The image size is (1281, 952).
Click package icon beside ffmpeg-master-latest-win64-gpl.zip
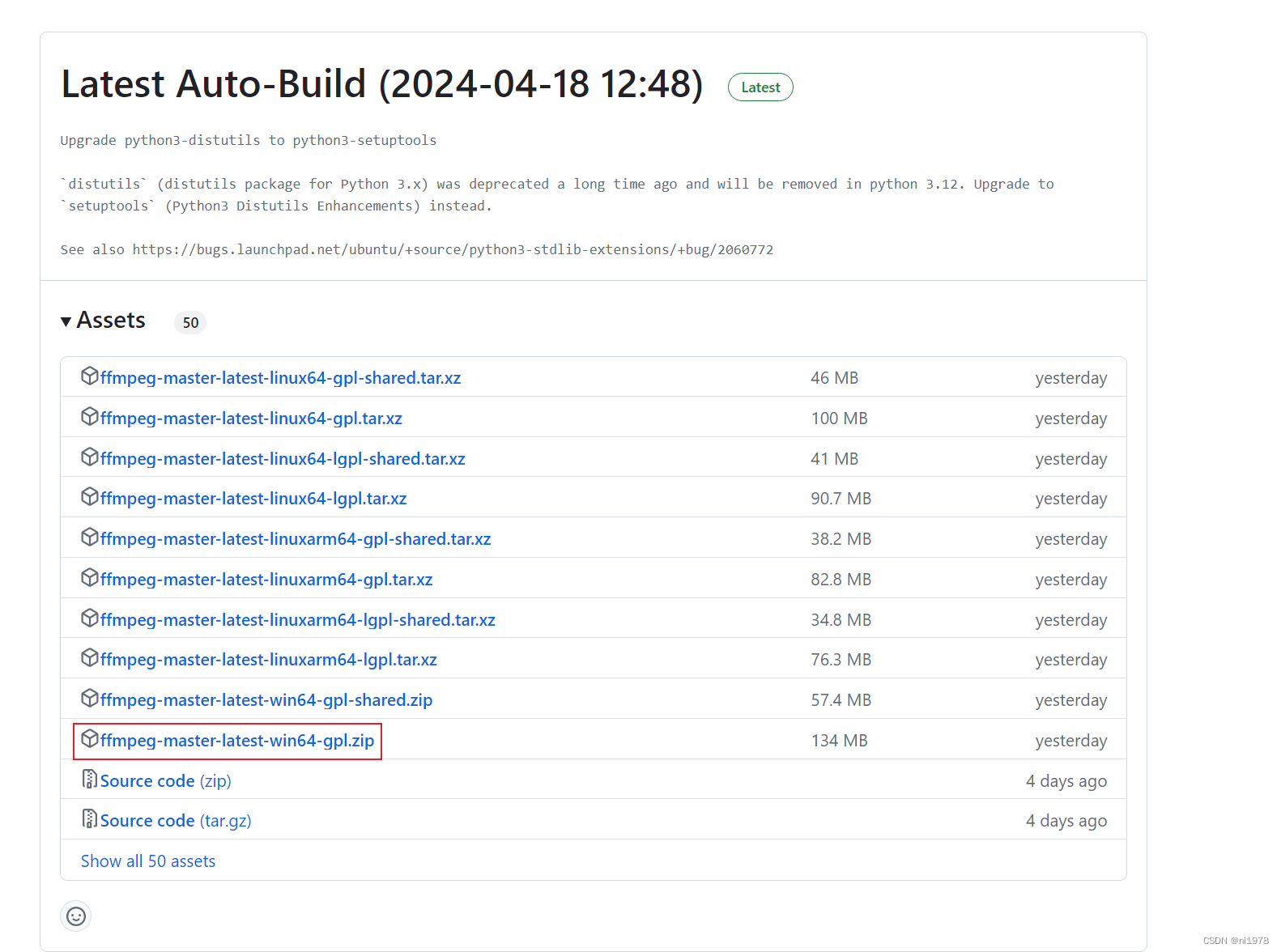[90, 739]
